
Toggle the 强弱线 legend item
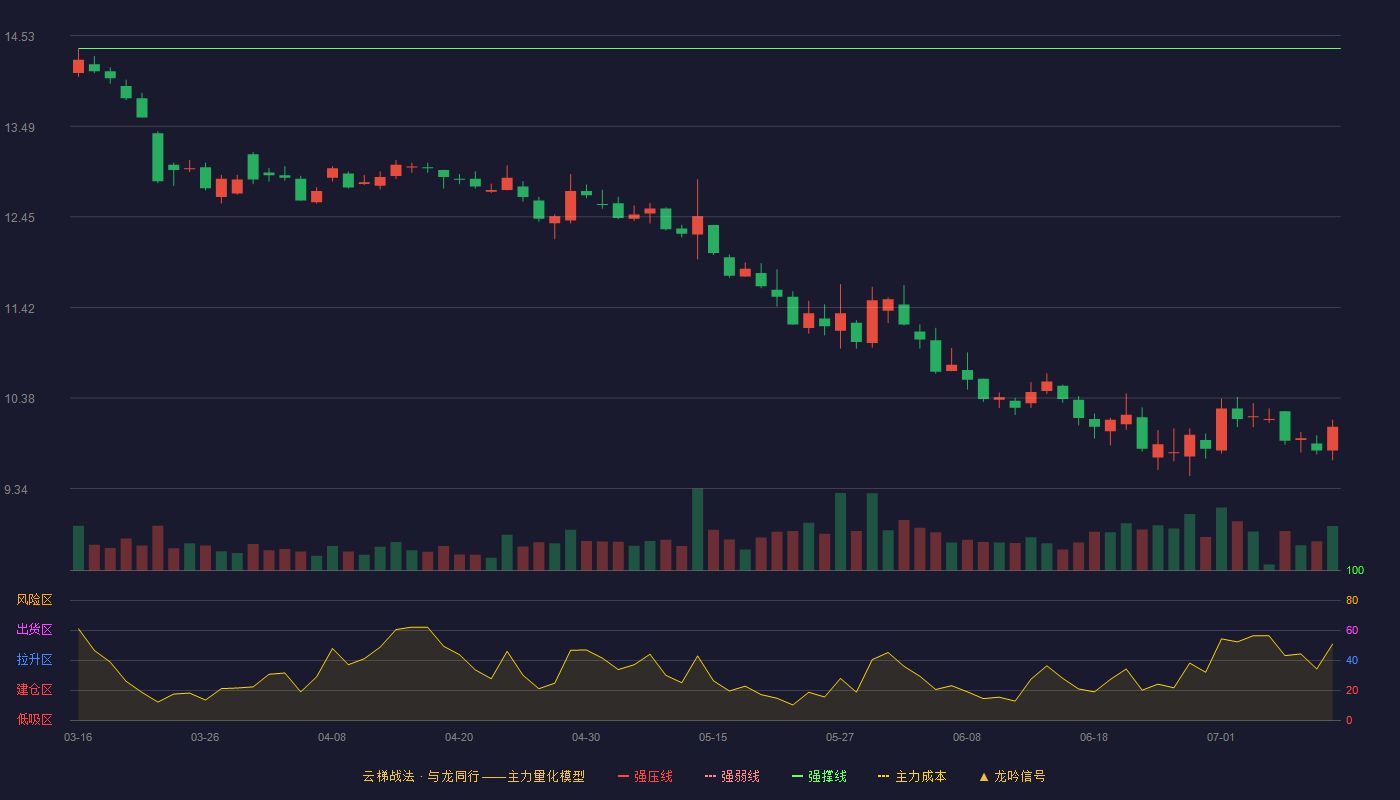(732, 776)
